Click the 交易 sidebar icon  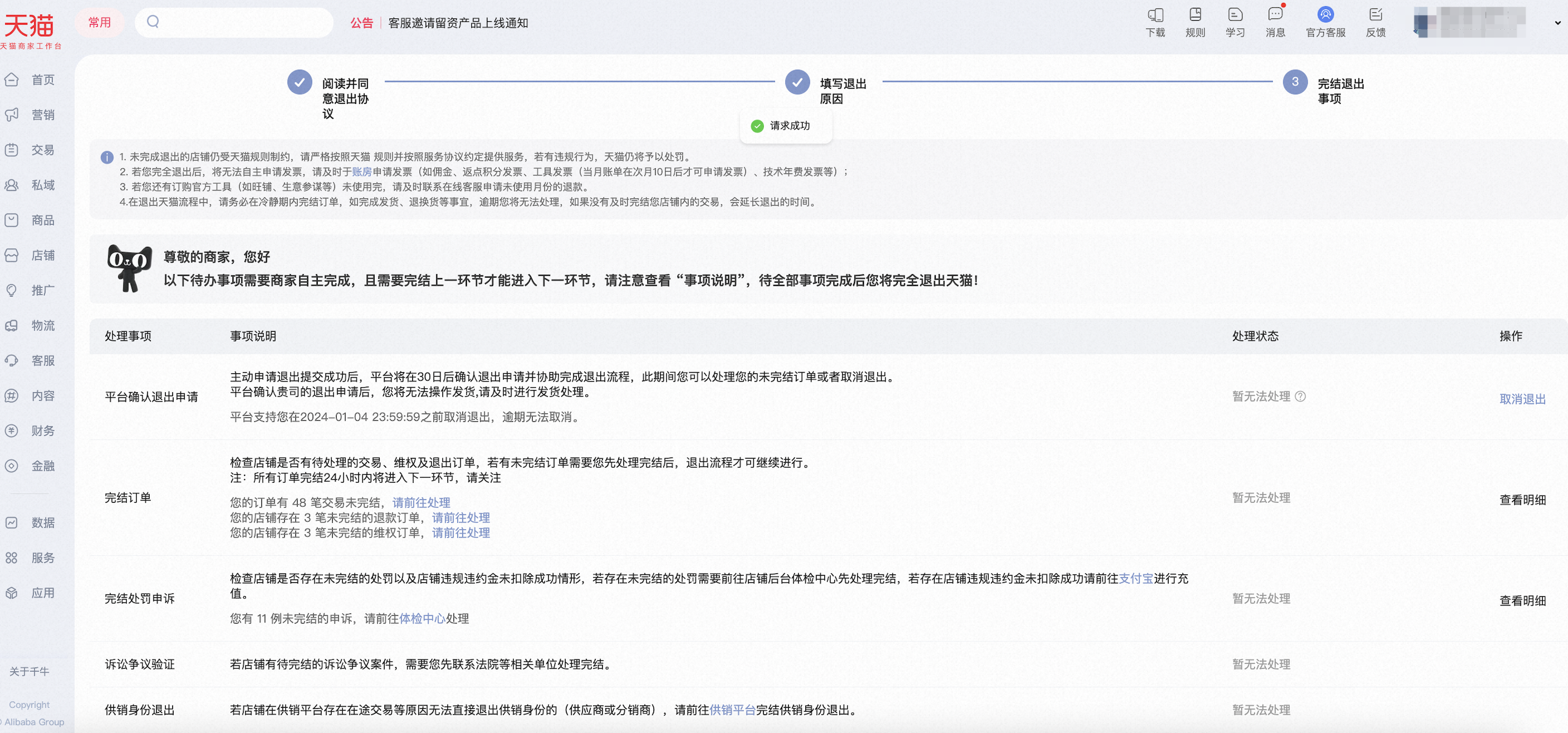[12, 150]
